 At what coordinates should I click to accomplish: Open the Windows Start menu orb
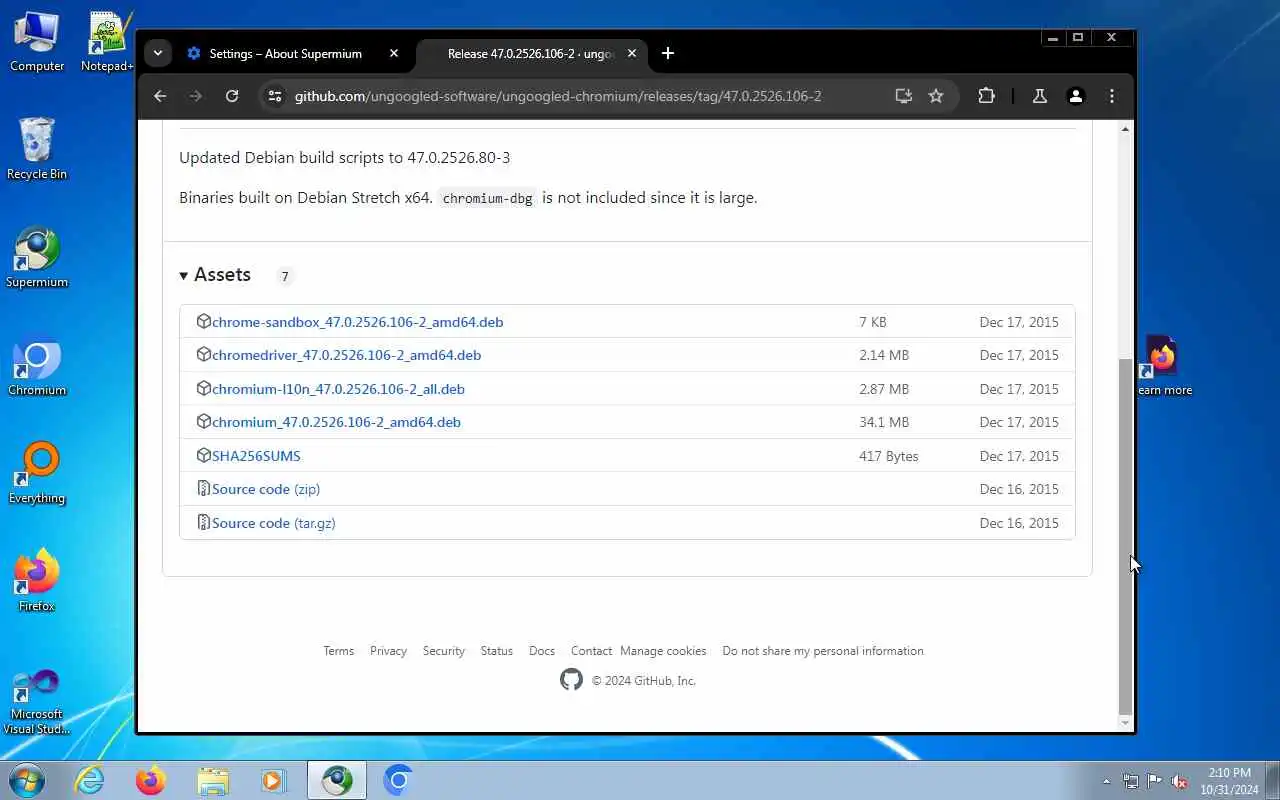26,780
